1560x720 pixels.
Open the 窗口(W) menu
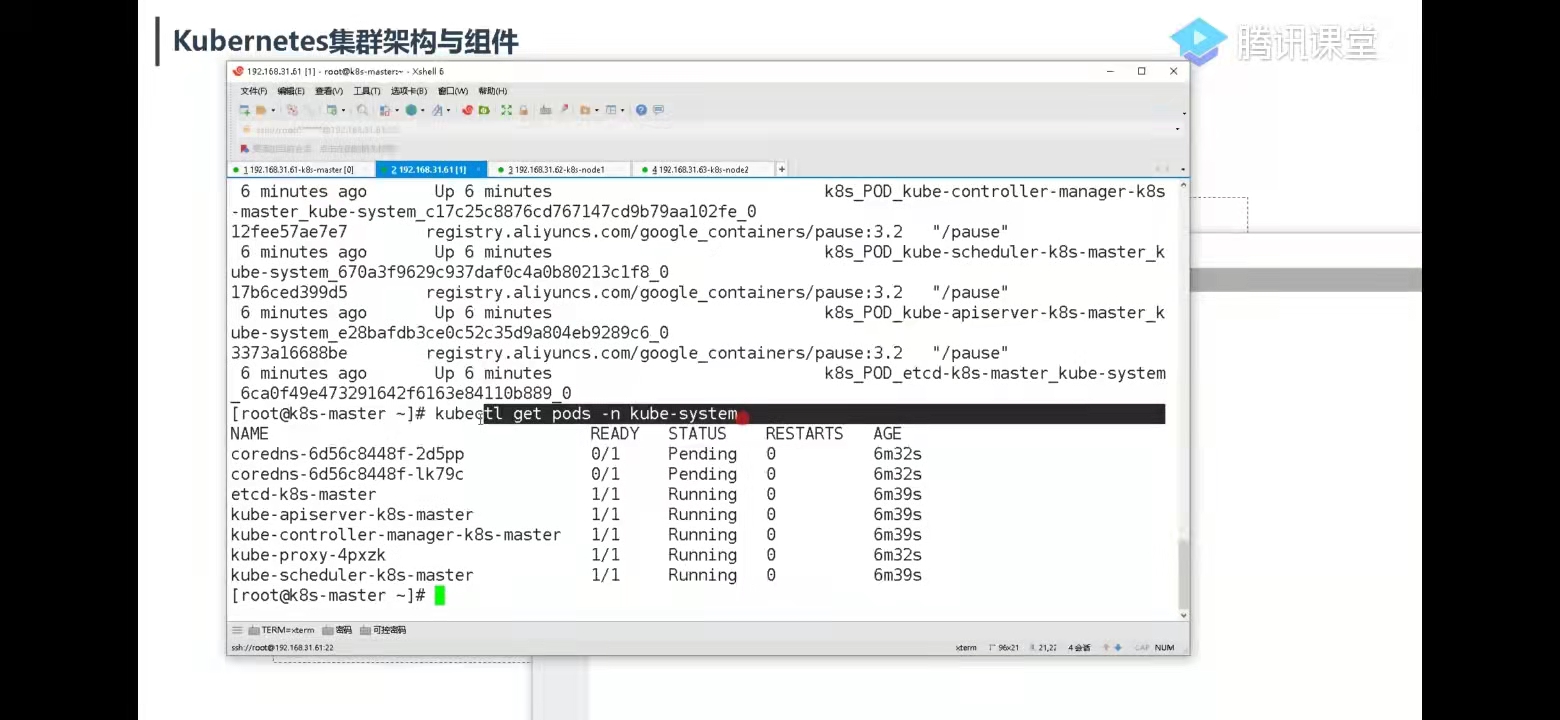pyautogui.click(x=453, y=91)
